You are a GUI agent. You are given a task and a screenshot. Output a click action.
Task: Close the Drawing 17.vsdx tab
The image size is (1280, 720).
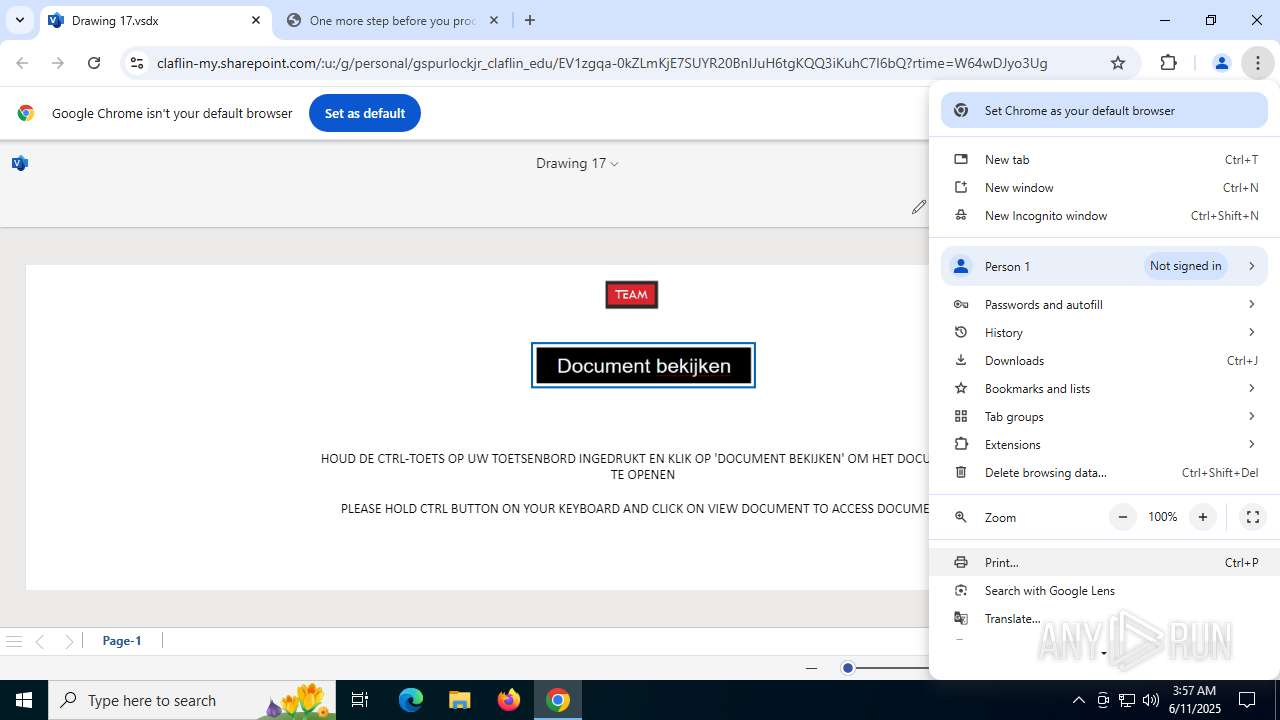tap(256, 20)
